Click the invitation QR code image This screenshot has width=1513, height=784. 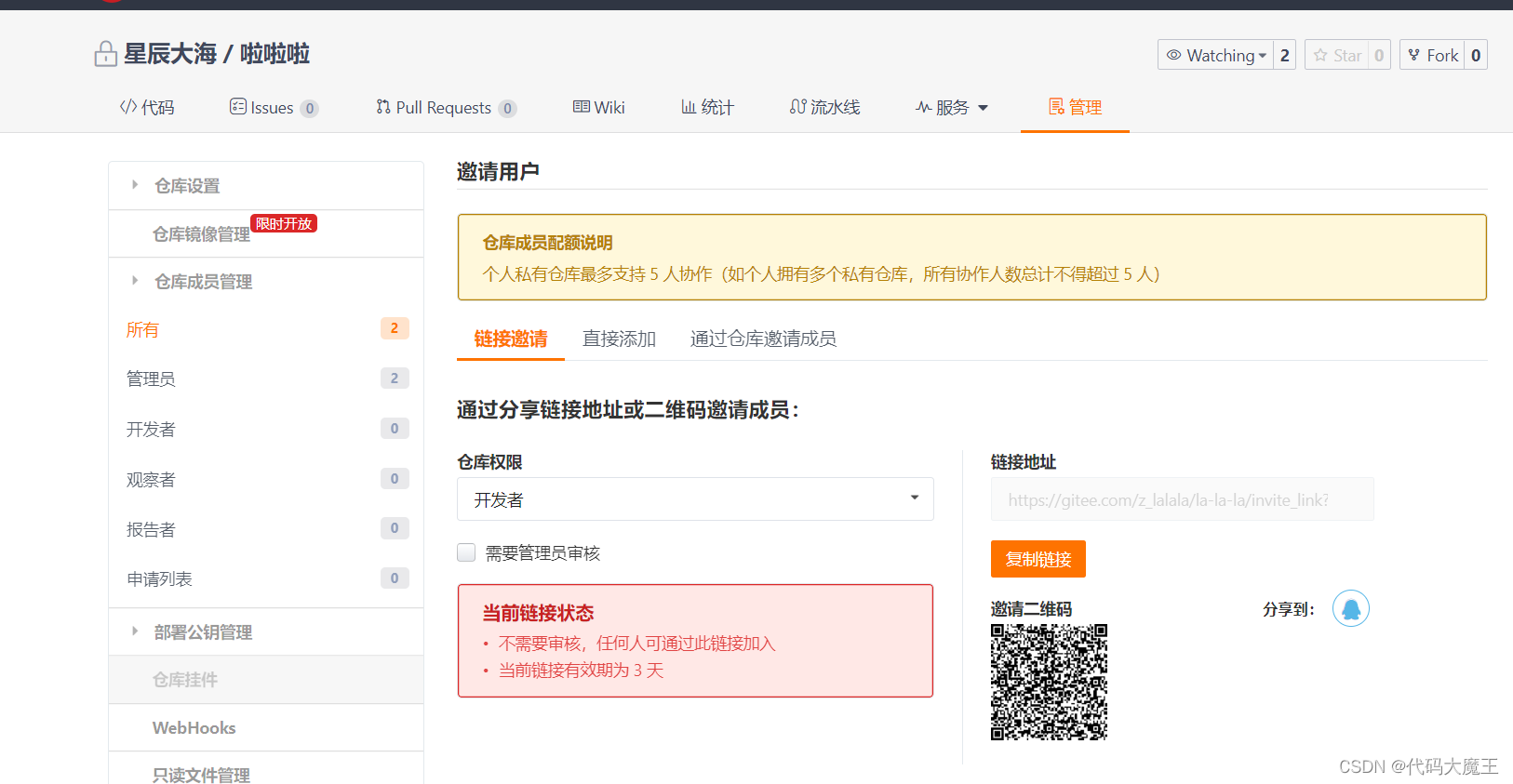point(1050,682)
